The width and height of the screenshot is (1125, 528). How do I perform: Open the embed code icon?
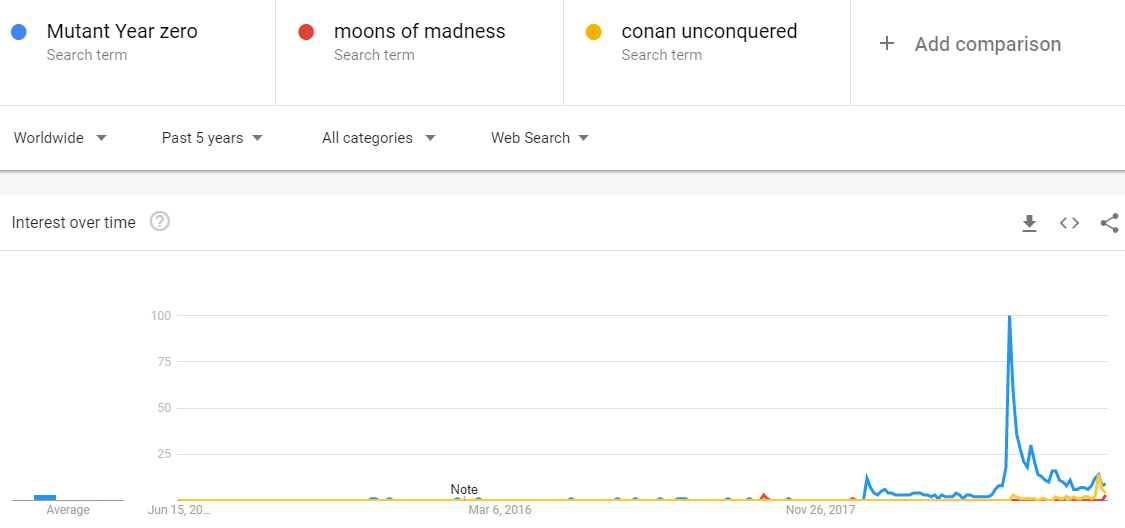coord(1069,223)
